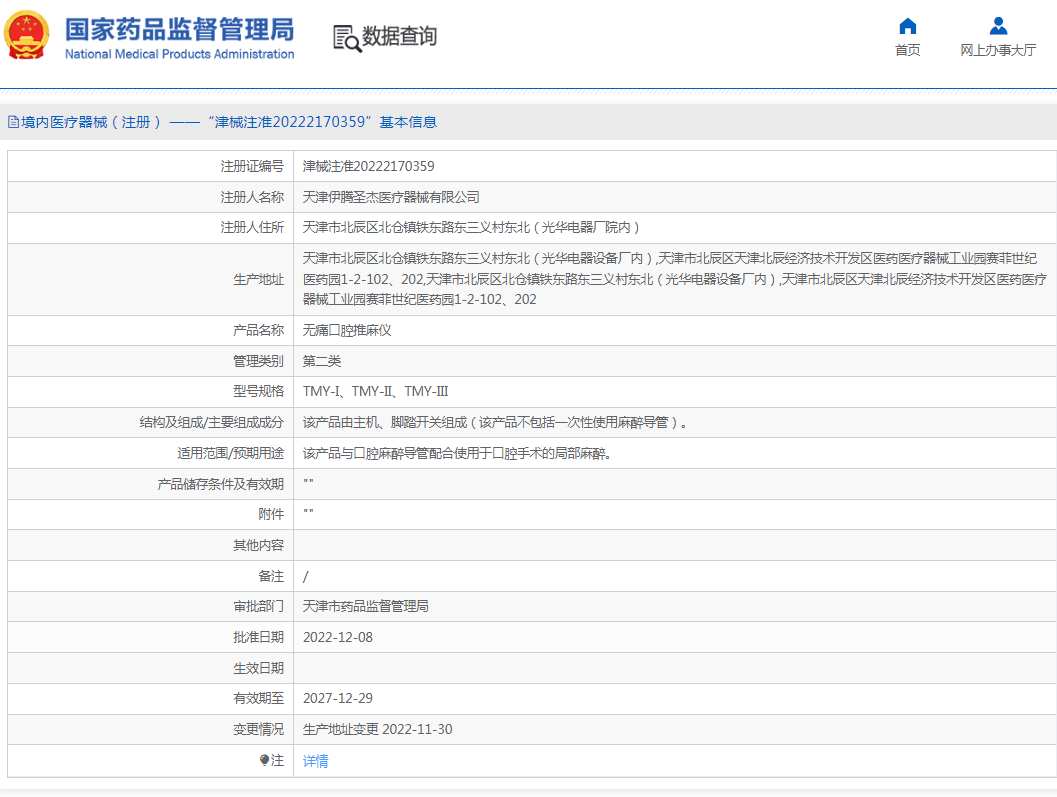Click the 附件 row label
This screenshot has width=1057, height=797.
(x=272, y=514)
